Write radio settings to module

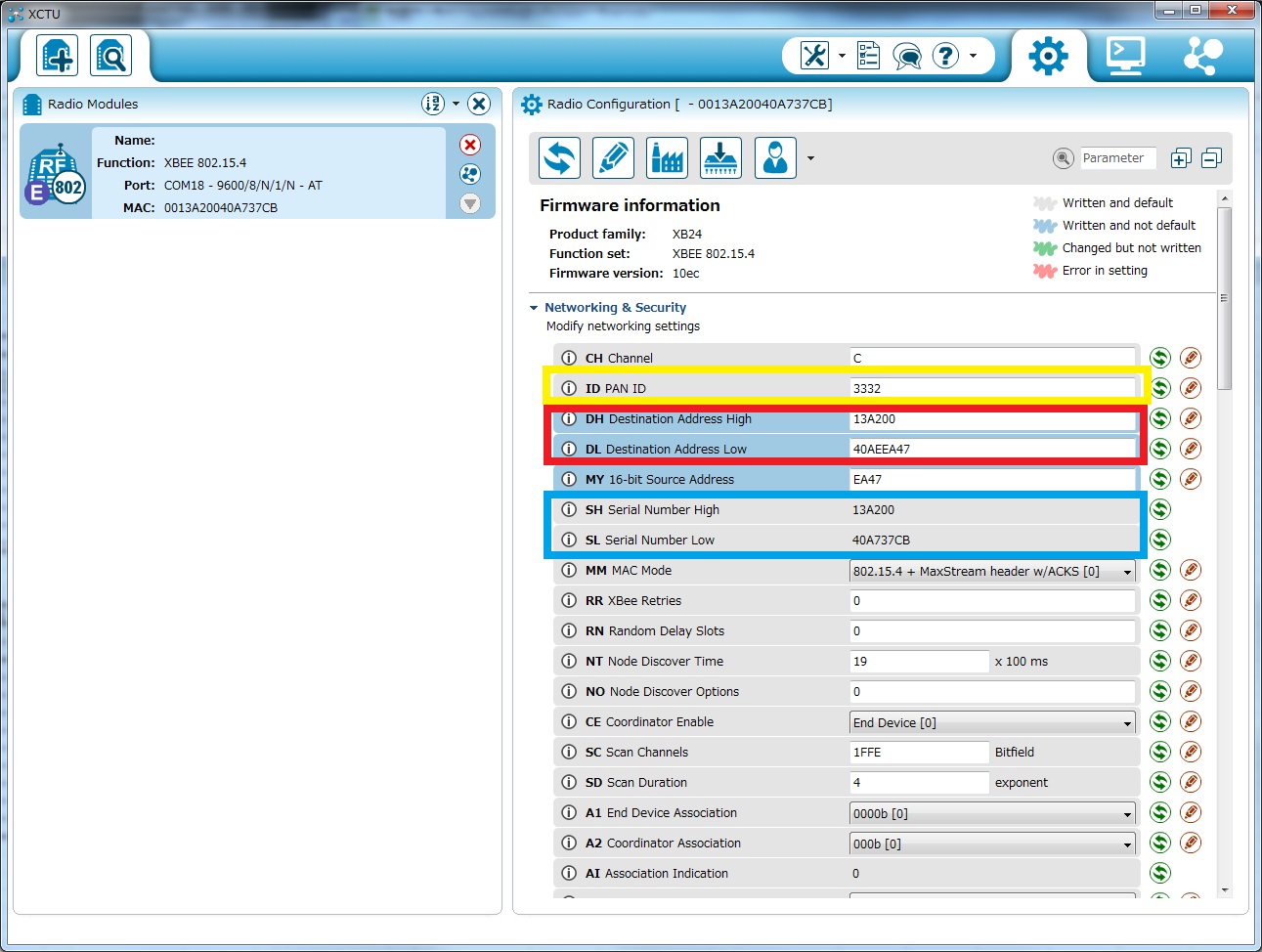coord(613,157)
